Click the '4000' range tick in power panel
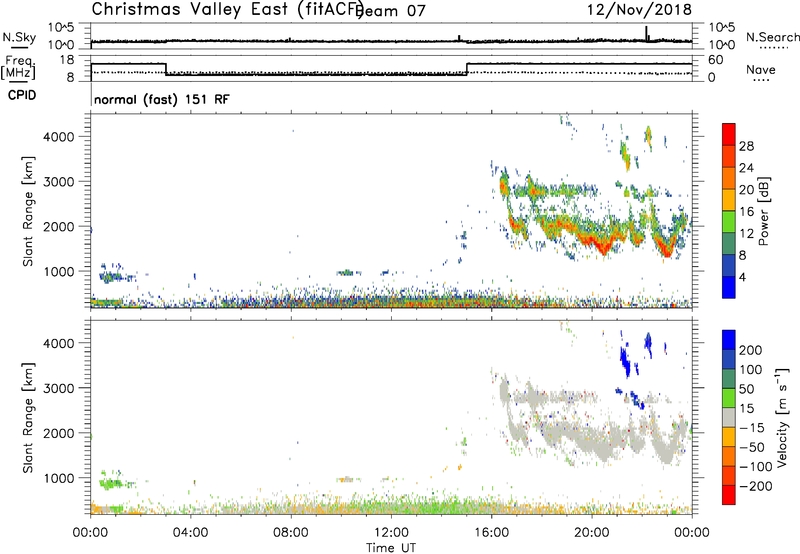 pyautogui.click(x=59, y=137)
